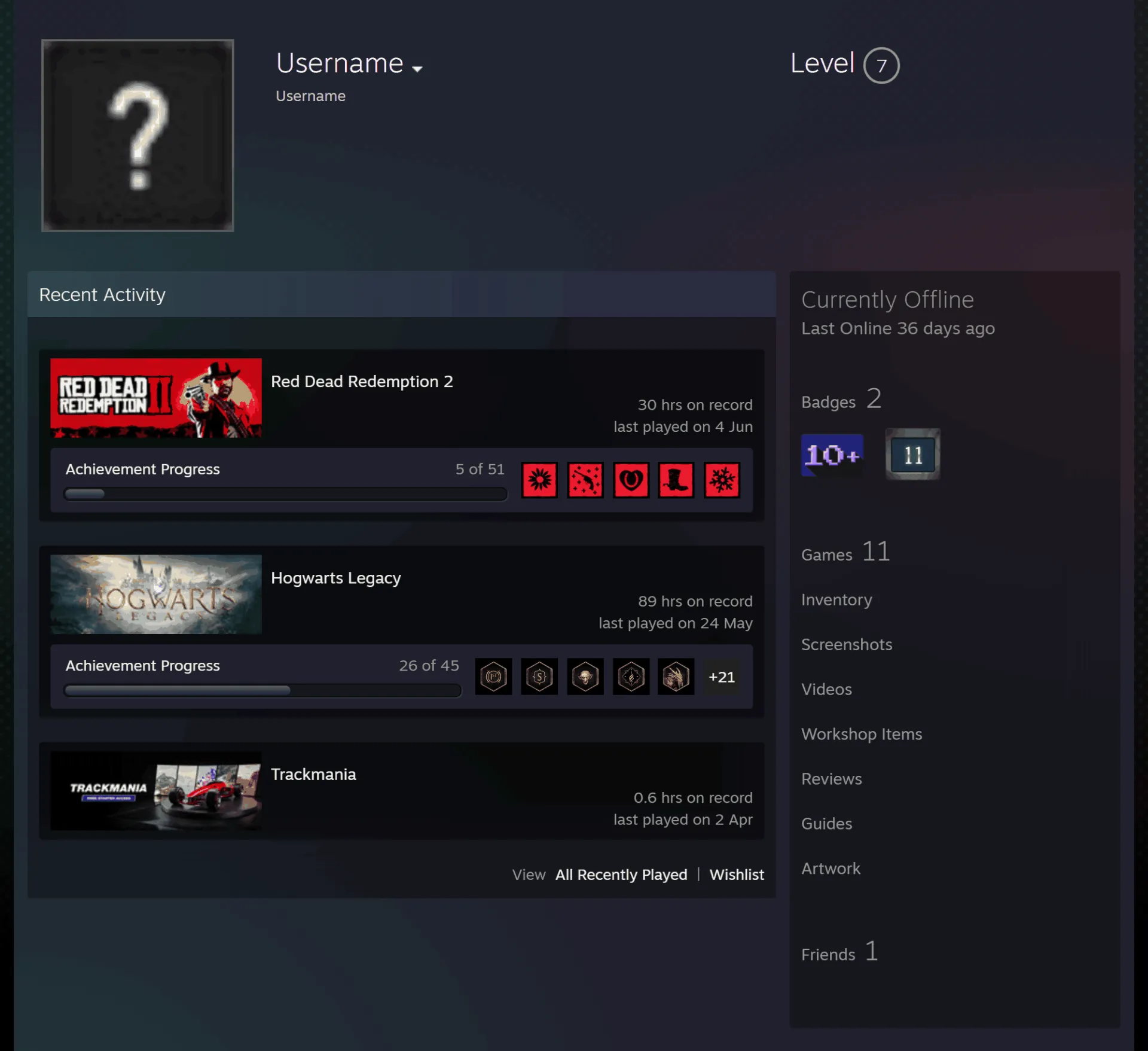Click the Hogwarts Legacy title link
1148x1051 pixels.
[336, 578]
